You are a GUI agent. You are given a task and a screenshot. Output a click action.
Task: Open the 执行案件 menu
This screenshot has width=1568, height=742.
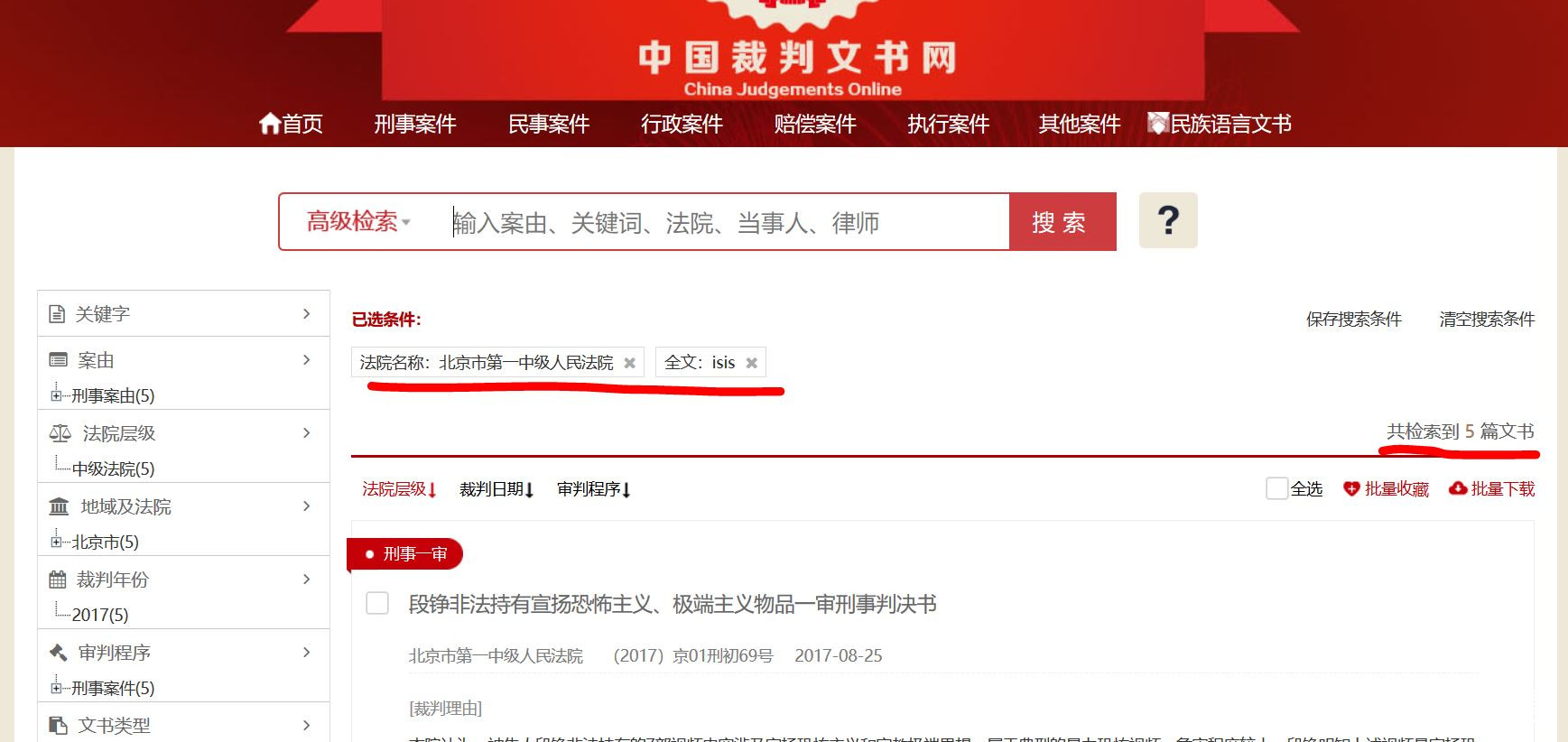949,124
